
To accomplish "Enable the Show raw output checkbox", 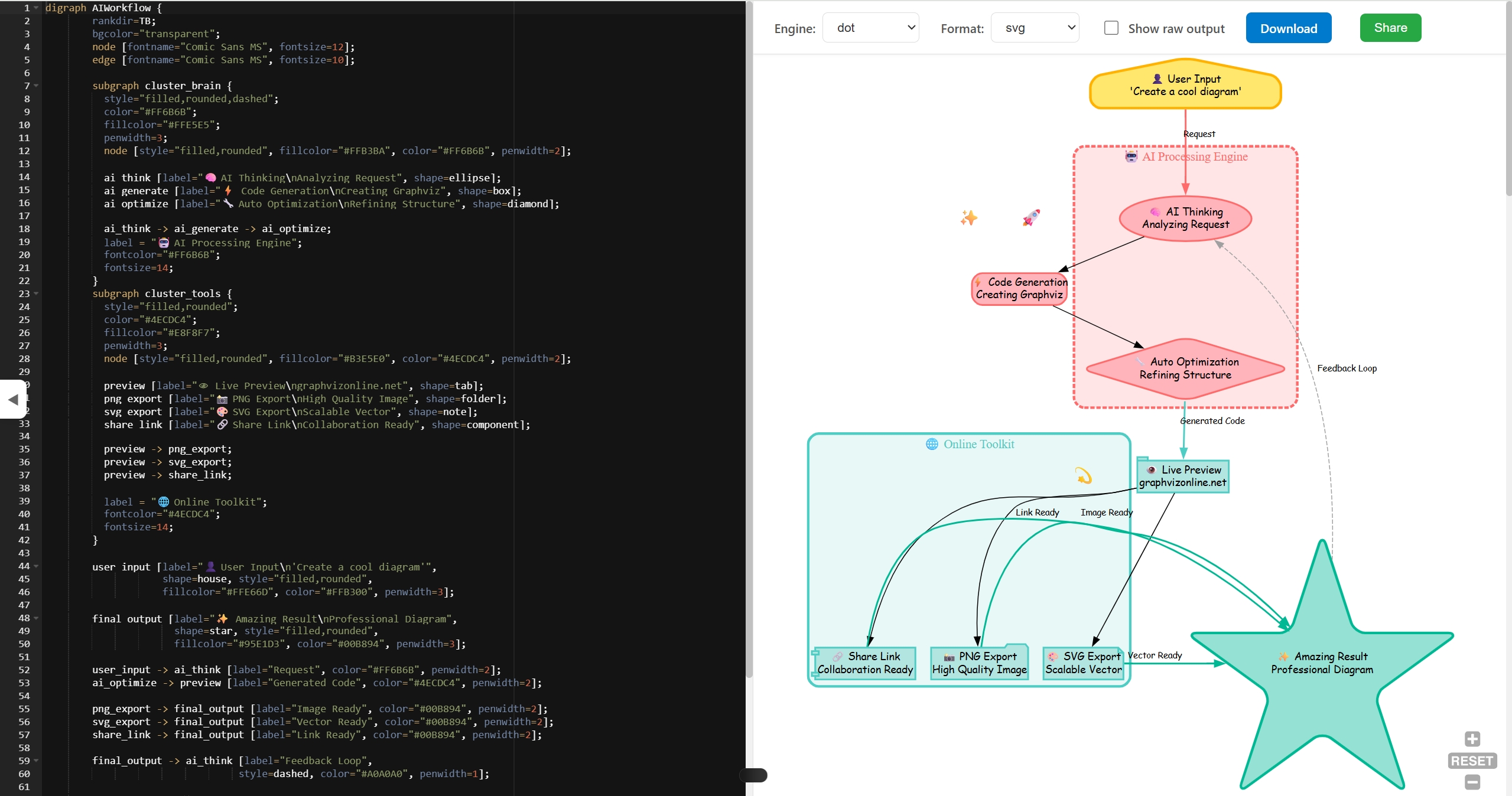I will [1111, 27].
